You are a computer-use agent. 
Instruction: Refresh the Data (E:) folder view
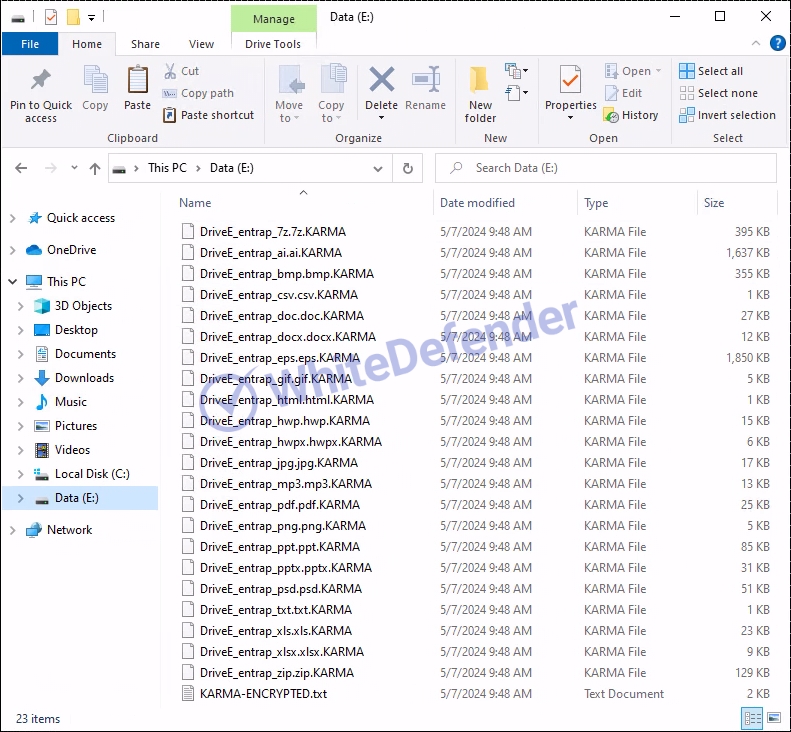pyautogui.click(x=408, y=168)
